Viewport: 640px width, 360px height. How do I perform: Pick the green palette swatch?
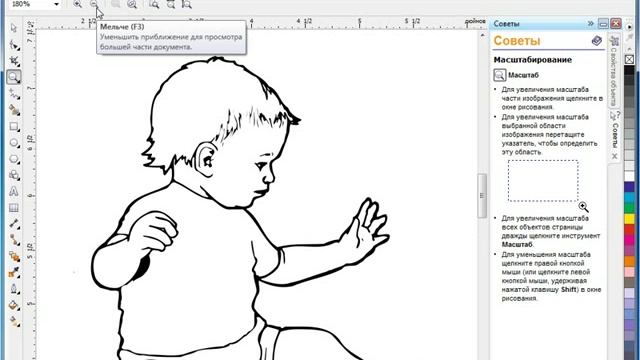click(x=629, y=209)
